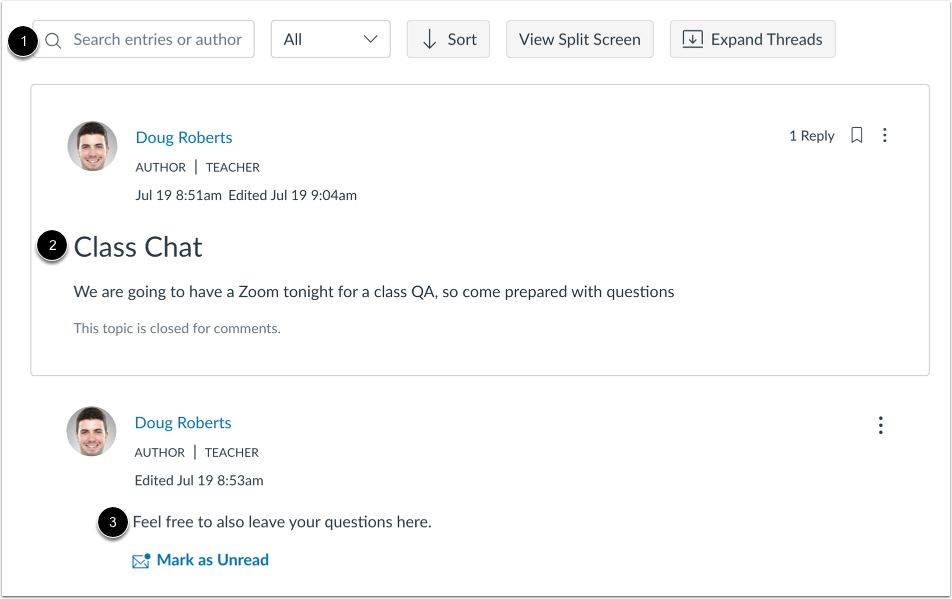Open Doug Roberts profile link in reply

(x=183, y=423)
